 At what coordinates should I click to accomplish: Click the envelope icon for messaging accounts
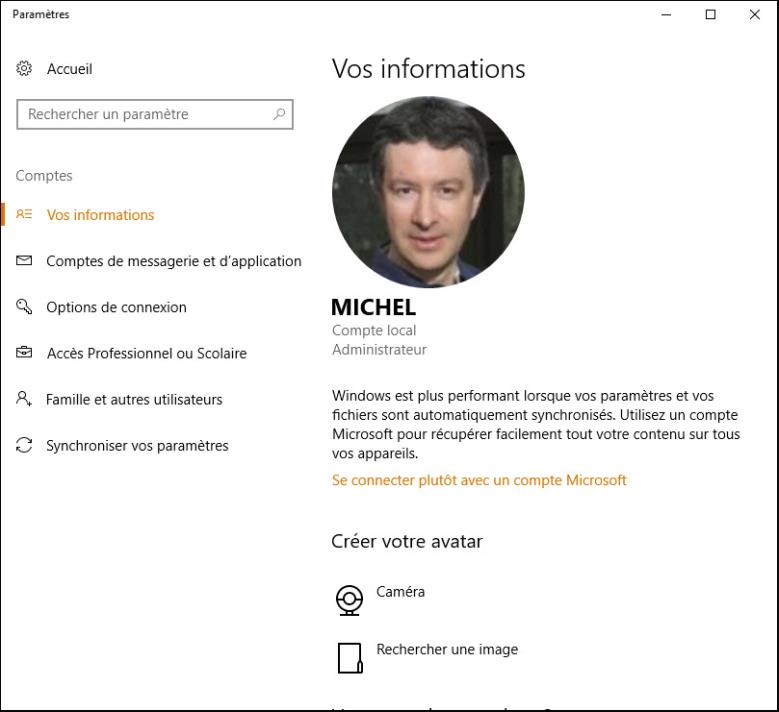click(25, 261)
